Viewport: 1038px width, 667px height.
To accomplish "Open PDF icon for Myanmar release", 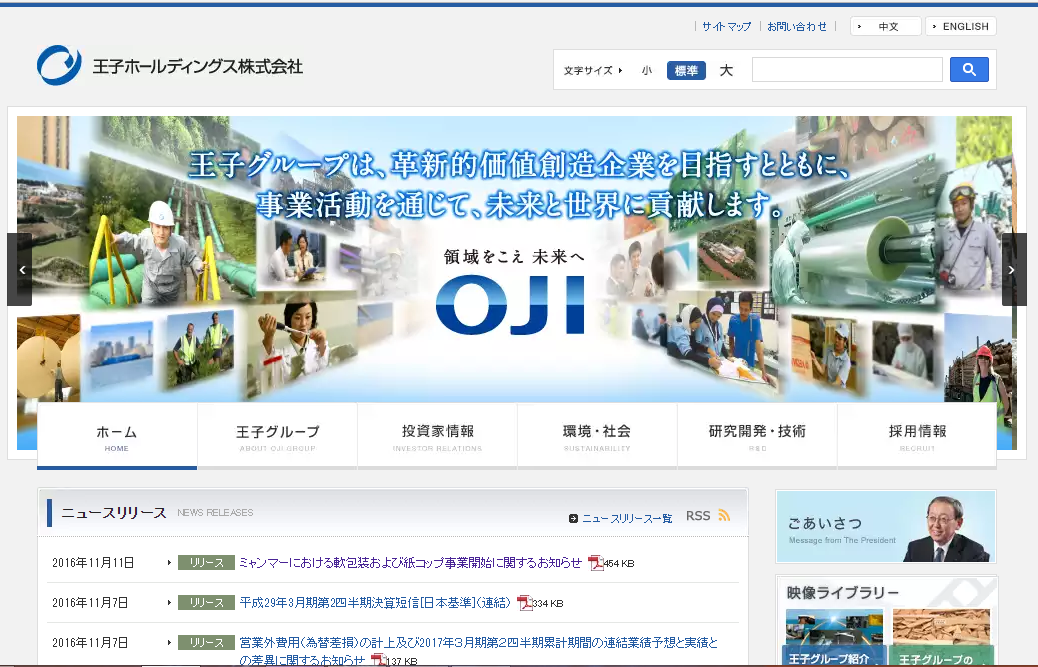I will 595,563.
